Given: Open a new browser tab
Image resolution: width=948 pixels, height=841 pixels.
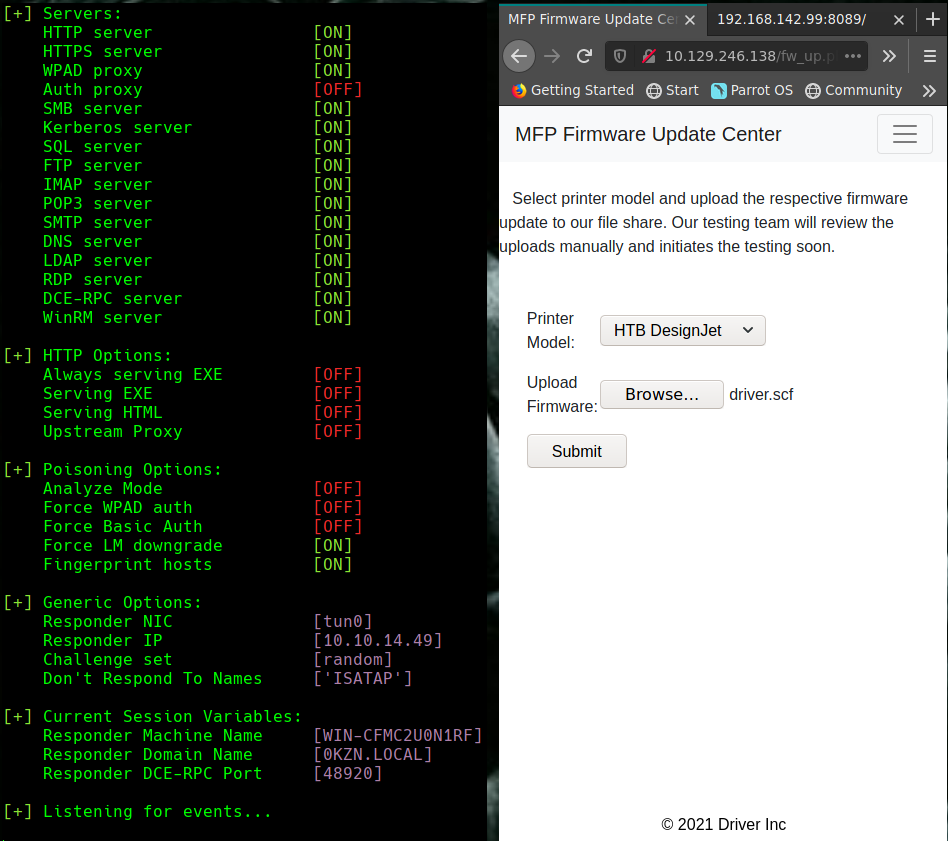Looking at the screenshot, I should coord(932,19).
